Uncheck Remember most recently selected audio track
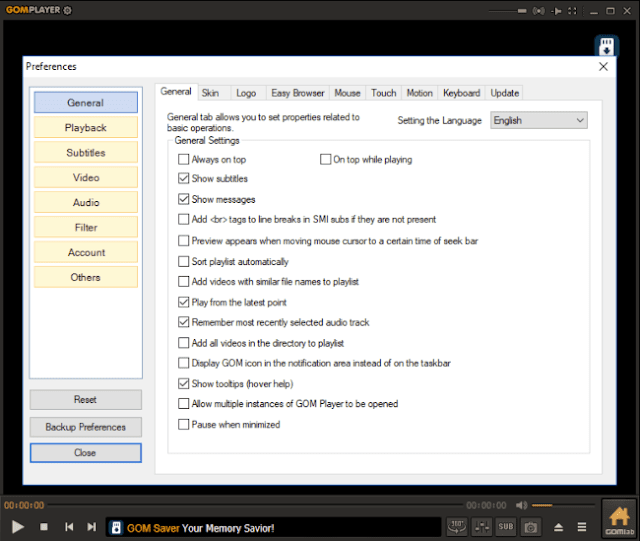 point(184,322)
